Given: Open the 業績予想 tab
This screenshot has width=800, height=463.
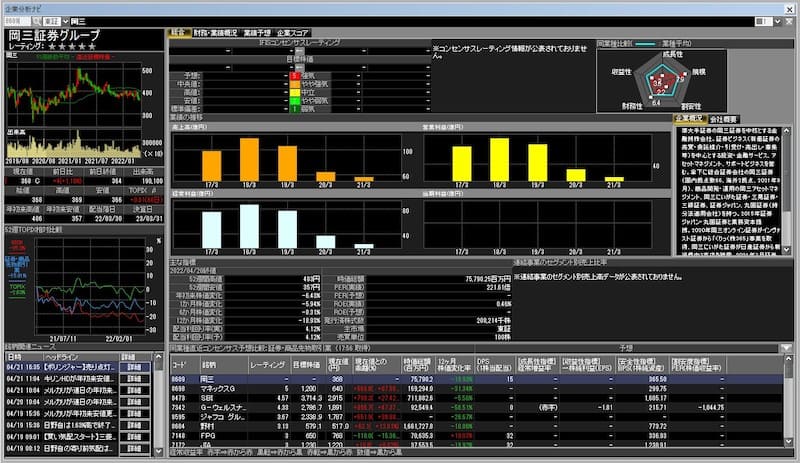Looking at the screenshot, I should 257,33.
